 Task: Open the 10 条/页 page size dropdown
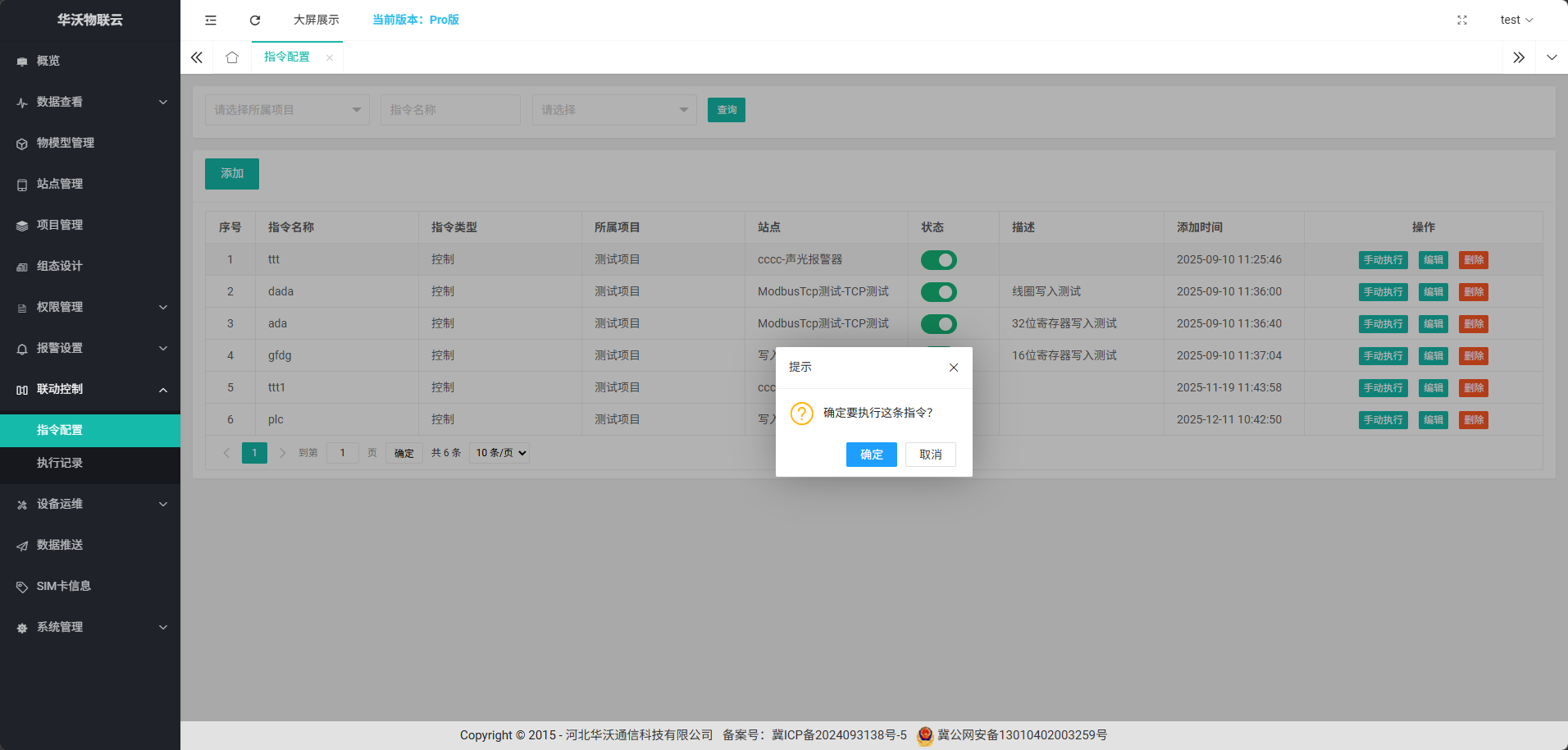click(499, 453)
